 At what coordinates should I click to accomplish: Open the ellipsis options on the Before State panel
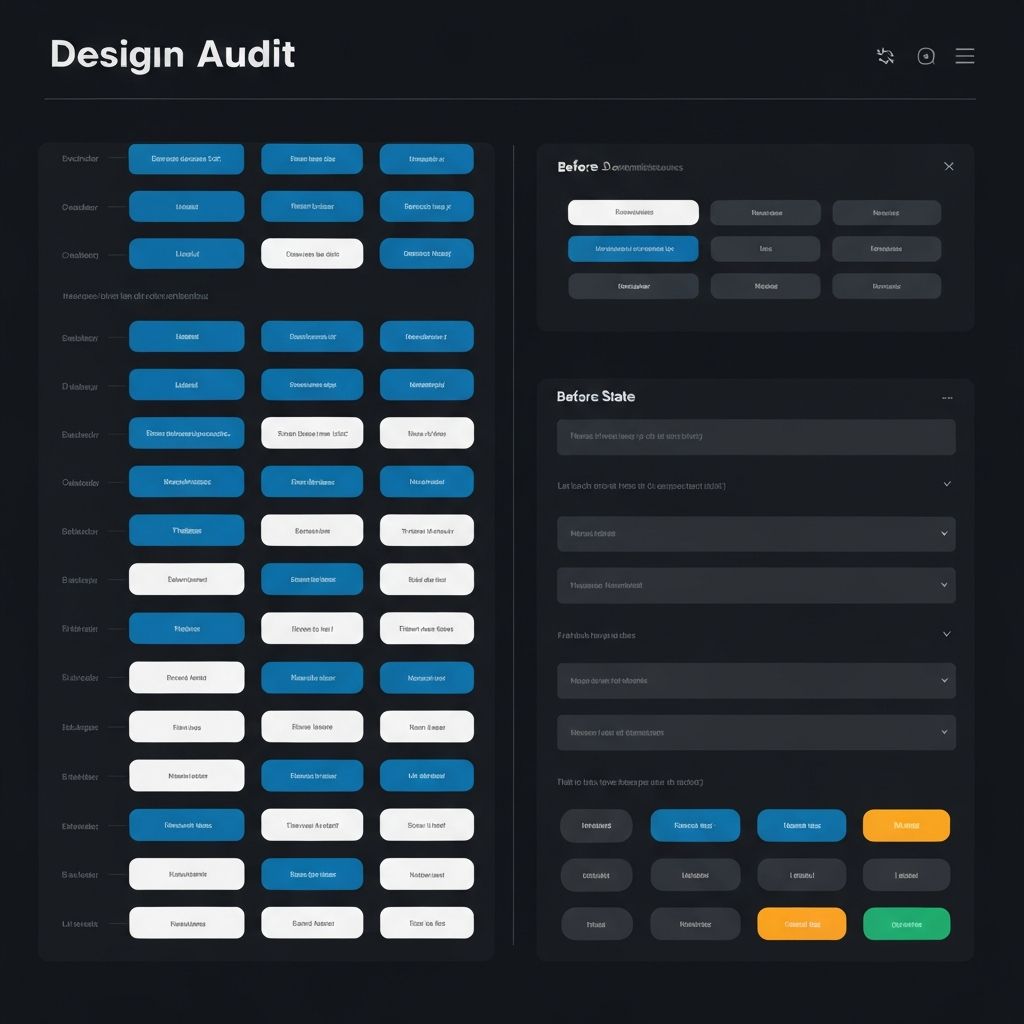[947, 396]
